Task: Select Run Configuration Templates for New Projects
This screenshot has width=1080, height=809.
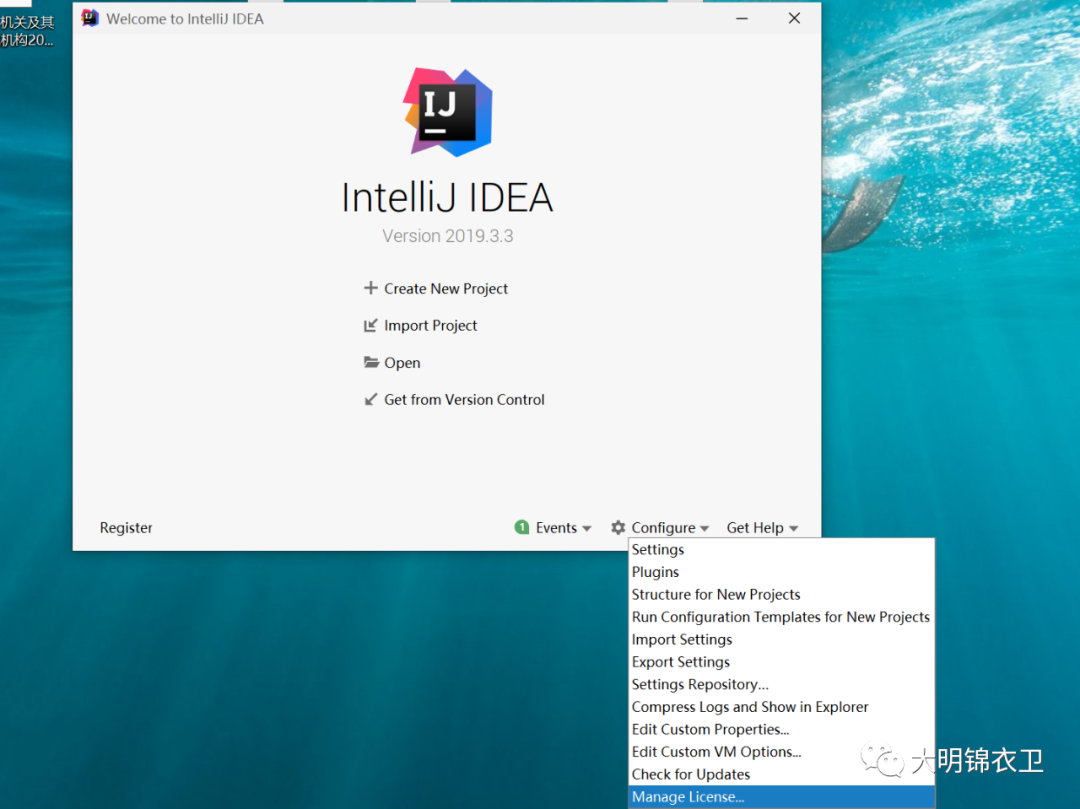Action: coord(782,617)
